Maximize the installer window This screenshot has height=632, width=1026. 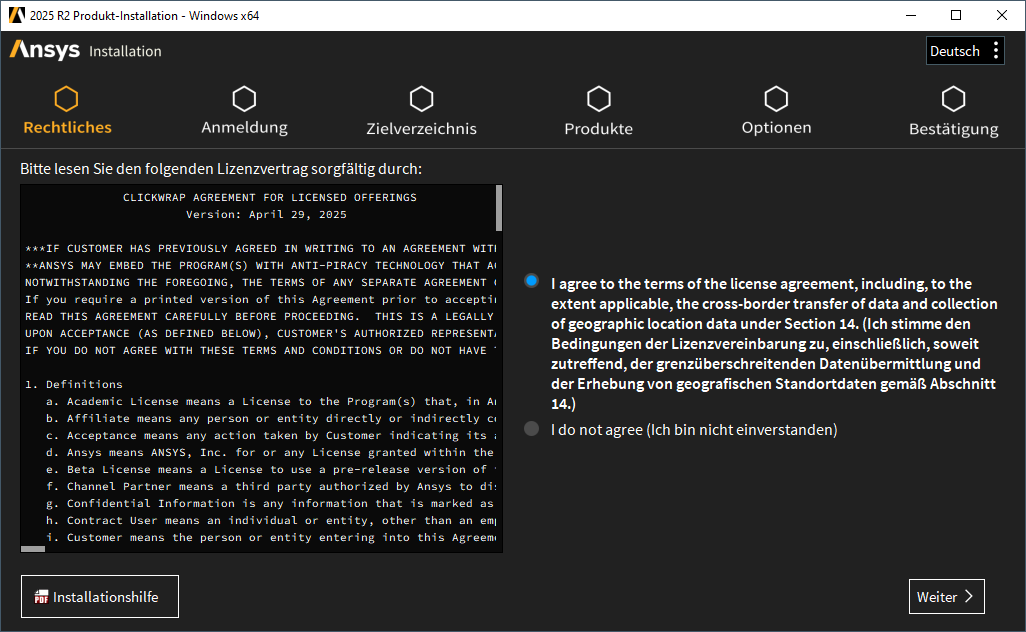click(x=956, y=15)
